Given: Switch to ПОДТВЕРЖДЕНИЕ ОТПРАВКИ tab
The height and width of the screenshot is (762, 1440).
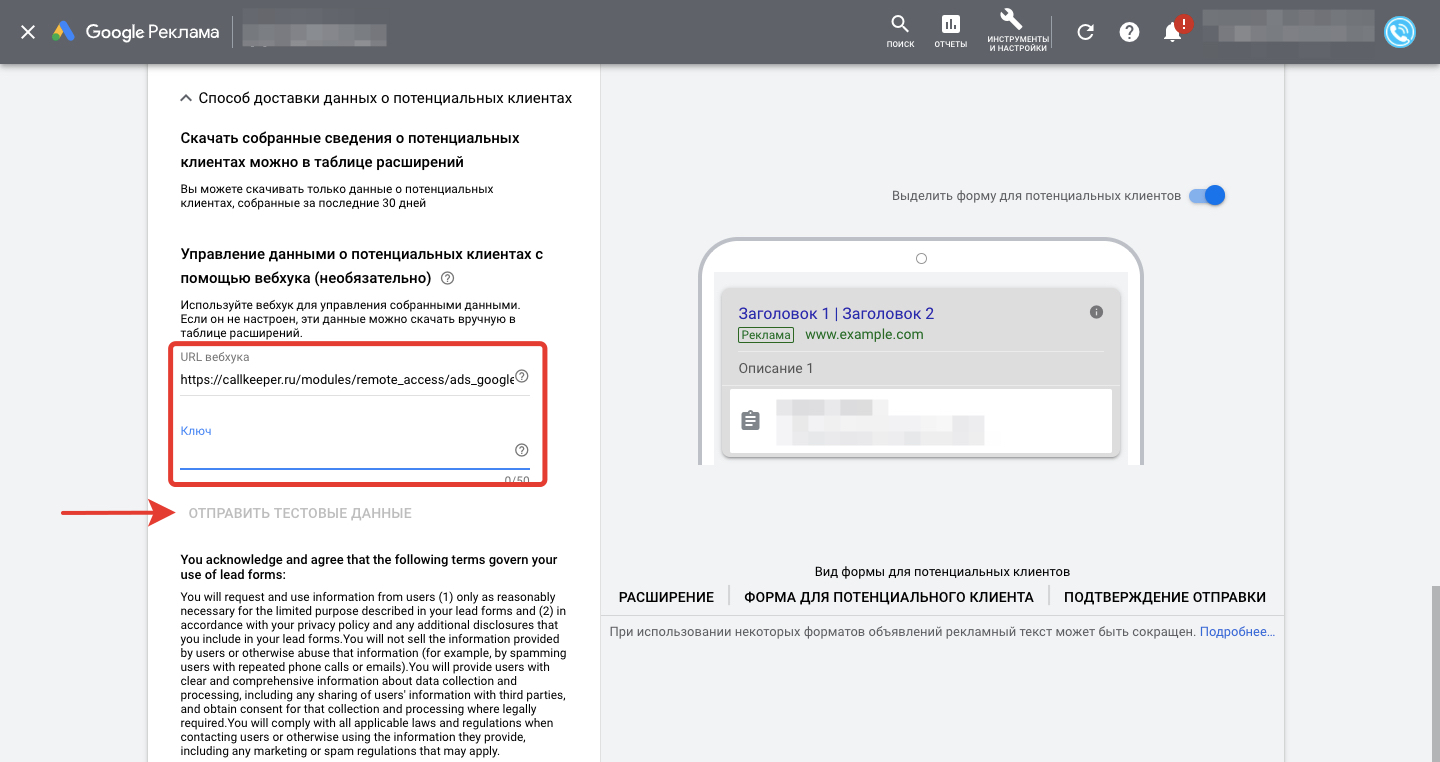Looking at the screenshot, I should (1165, 597).
